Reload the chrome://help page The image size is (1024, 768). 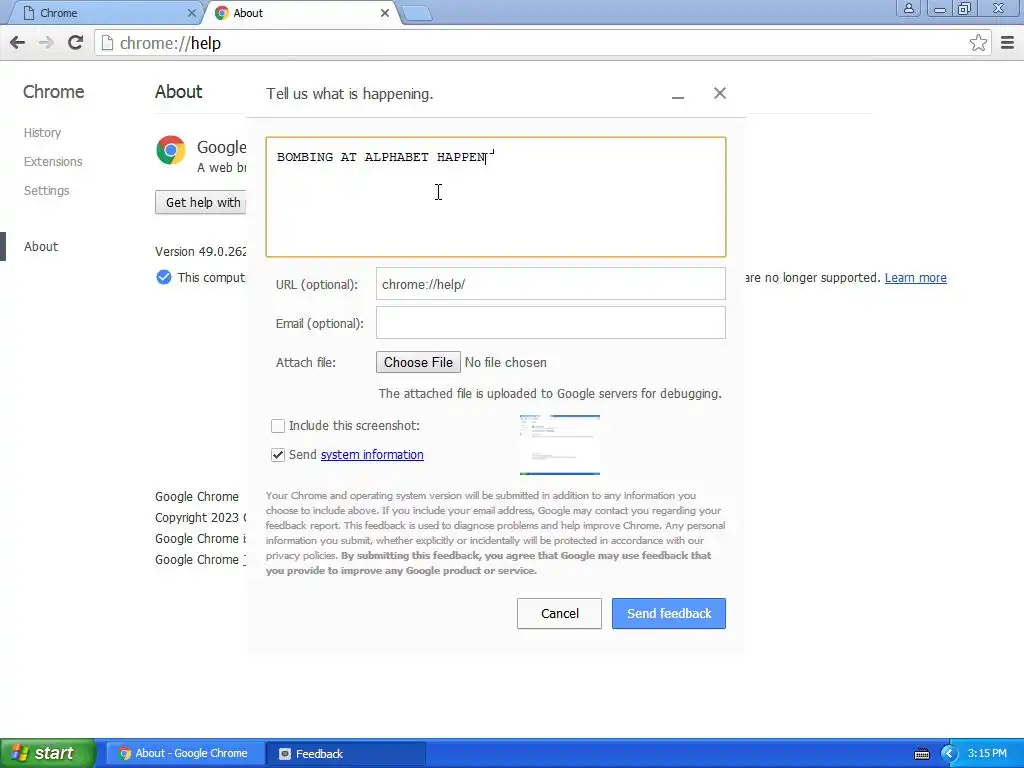pyautogui.click(x=76, y=43)
